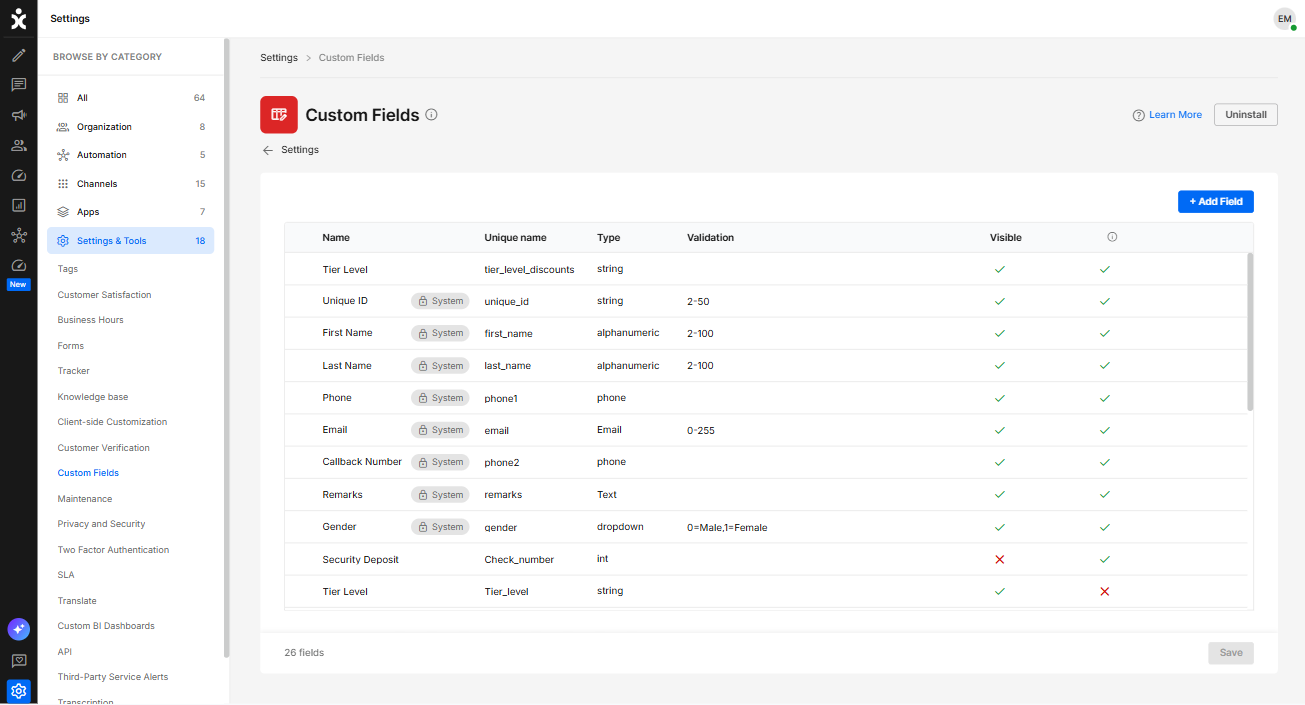
Task: Click the Unique name column header
Action: [515, 238]
